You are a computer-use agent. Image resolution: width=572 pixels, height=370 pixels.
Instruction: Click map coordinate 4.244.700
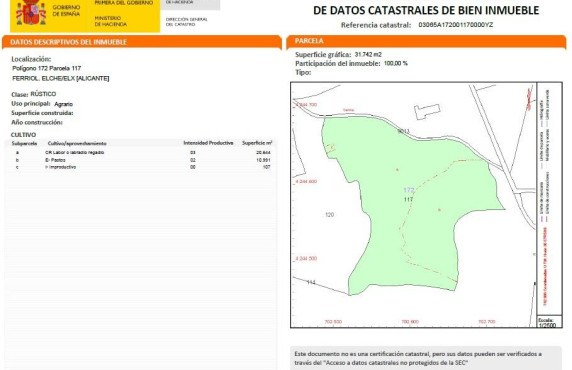[306, 105]
